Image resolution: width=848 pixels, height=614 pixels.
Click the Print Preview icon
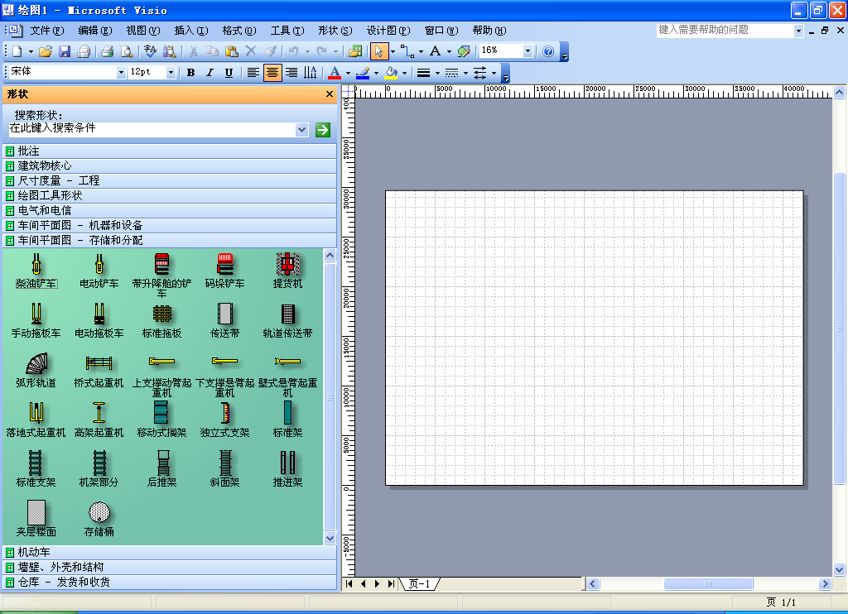(x=127, y=51)
